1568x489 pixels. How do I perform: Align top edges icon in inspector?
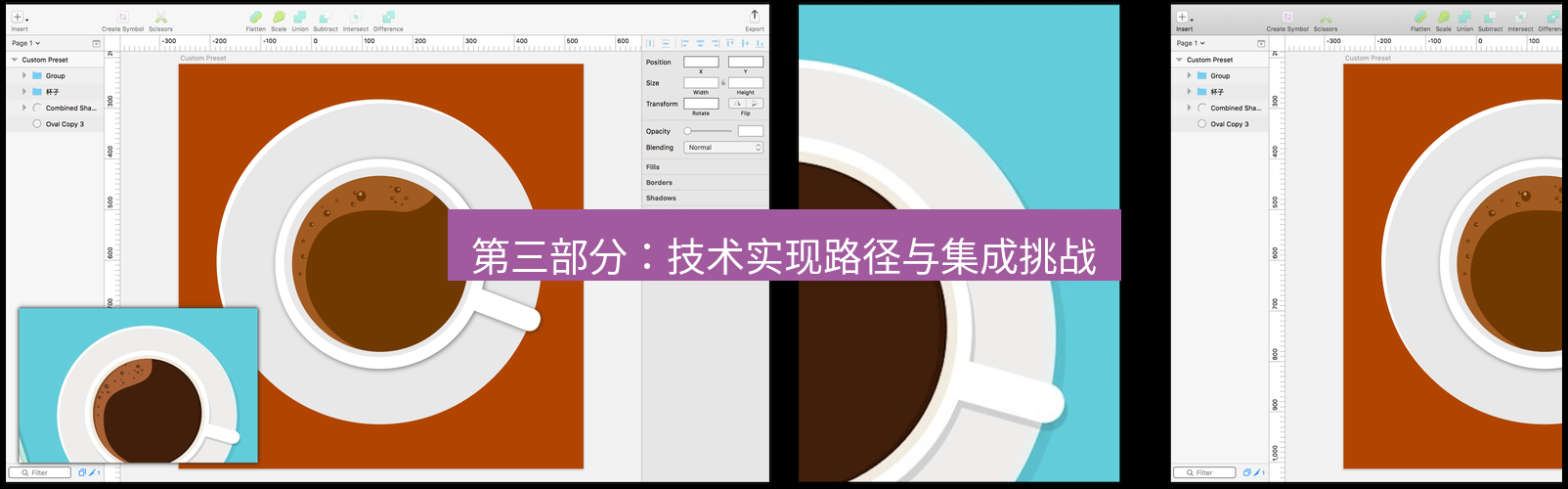click(730, 43)
